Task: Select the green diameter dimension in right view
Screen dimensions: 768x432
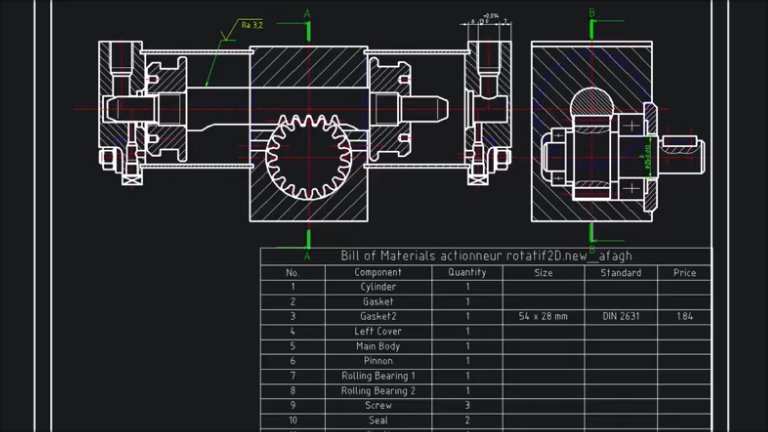Action: coord(646,157)
